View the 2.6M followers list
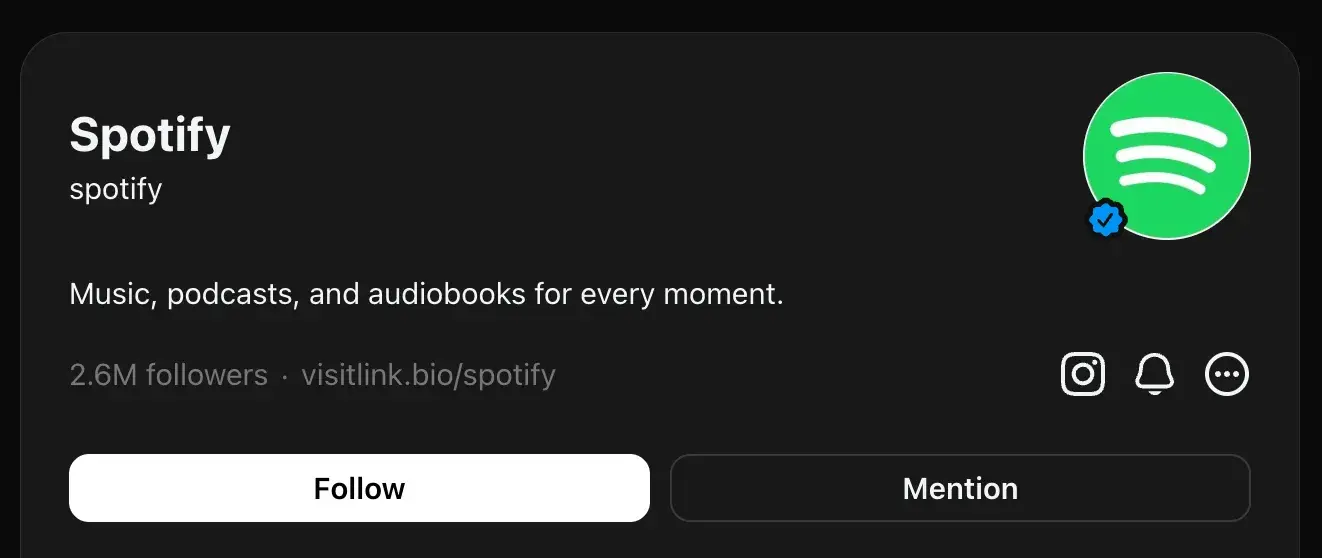Viewport: 1322px width, 558px height. pyautogui.click(x=168, y=375)
